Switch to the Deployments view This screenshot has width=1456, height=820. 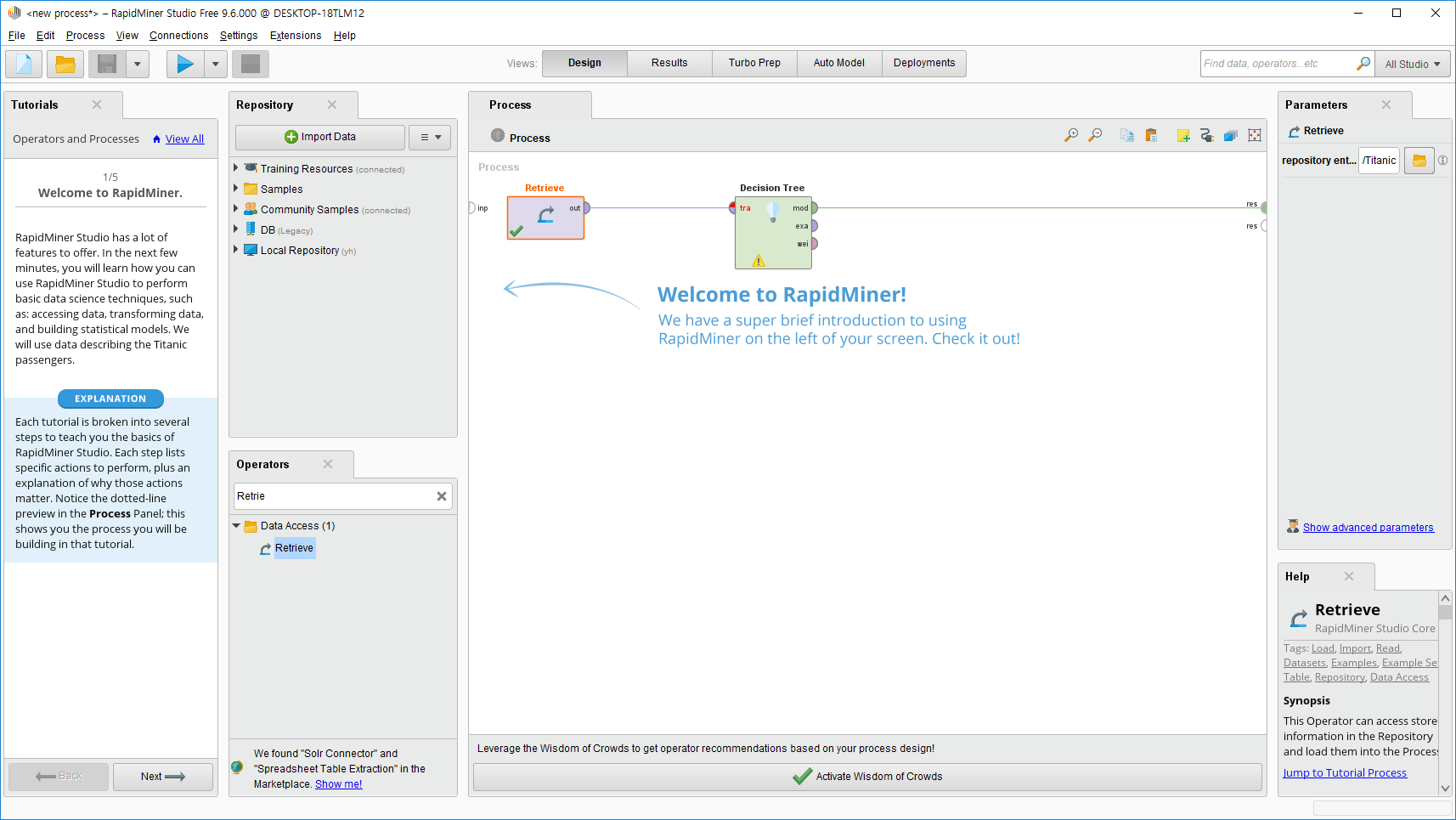[x=924, y=63]
